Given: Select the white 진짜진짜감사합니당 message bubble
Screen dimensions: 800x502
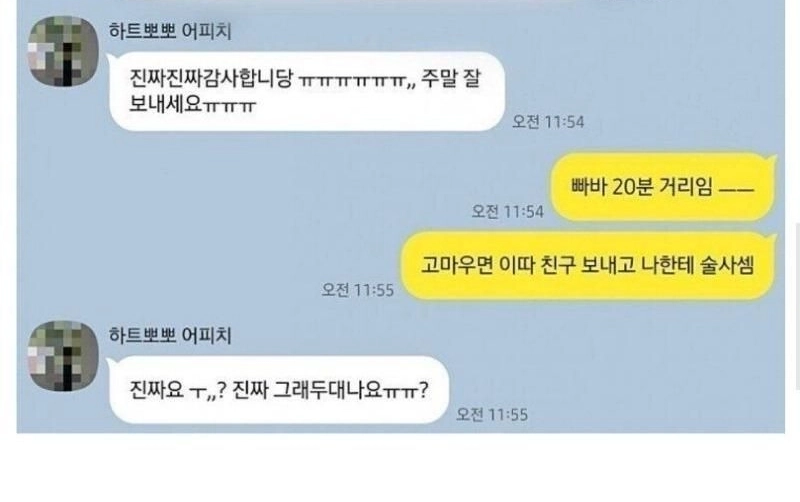Looking at the screenshot, I should point(307,91).
